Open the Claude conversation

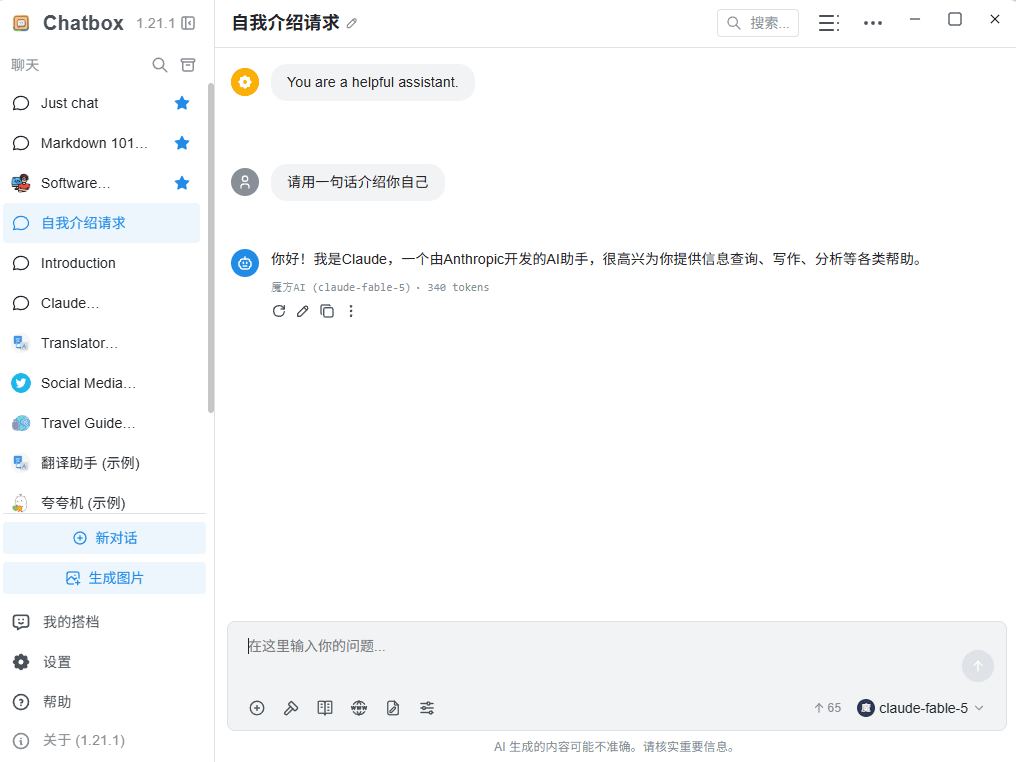[102, 303]
